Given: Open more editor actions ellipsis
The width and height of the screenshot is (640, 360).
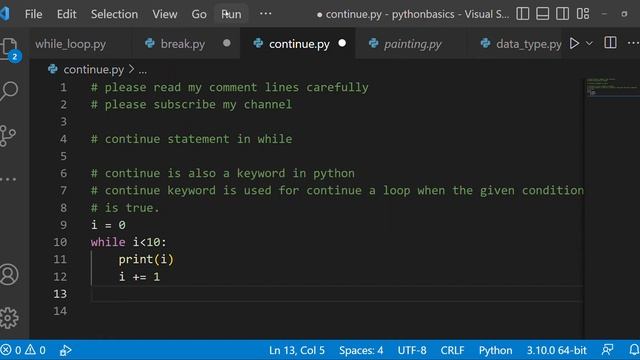Looking at the screenshot, I should point(633,43).
